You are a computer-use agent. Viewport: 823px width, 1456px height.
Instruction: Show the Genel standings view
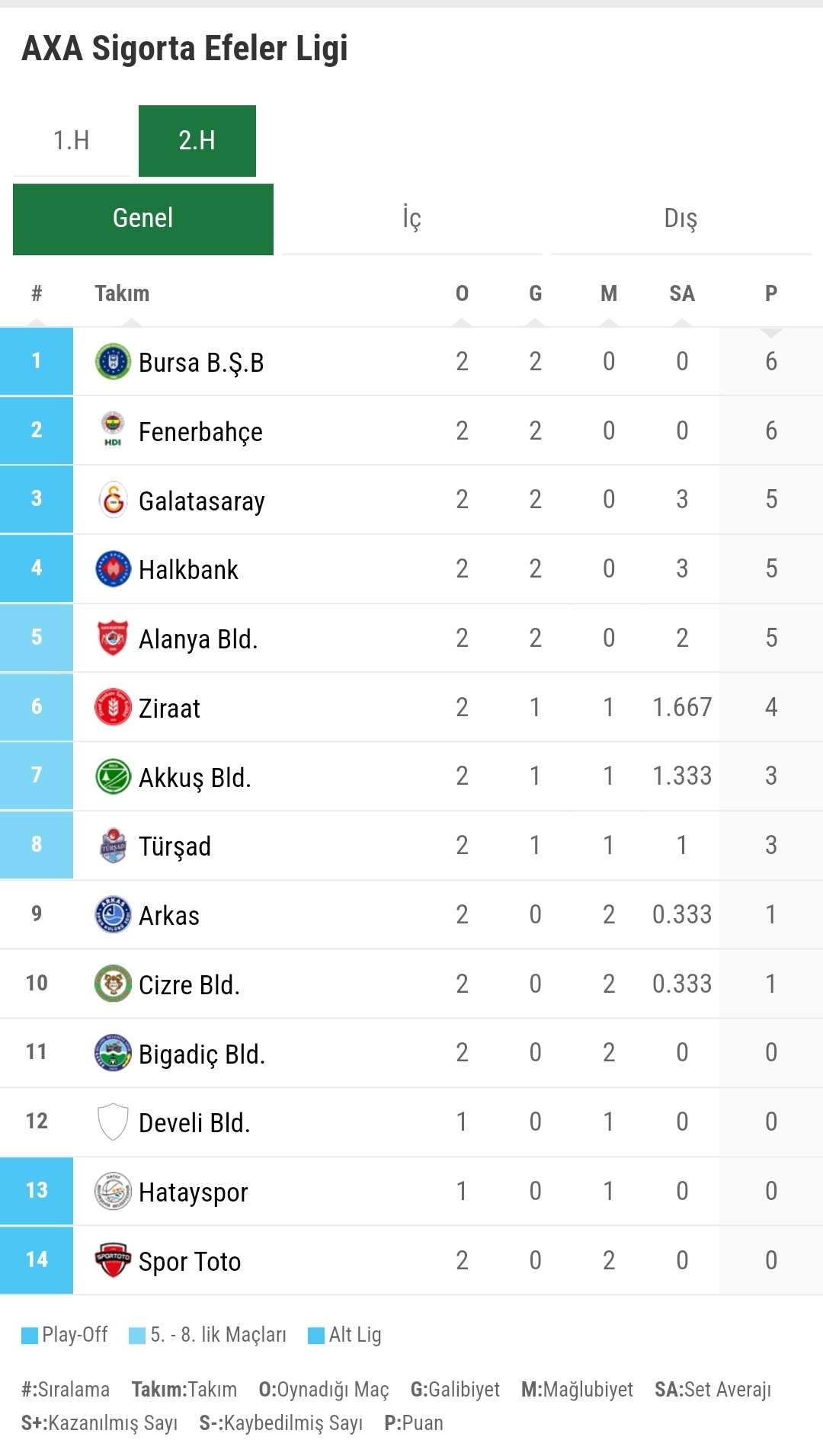tap(143, 219)
